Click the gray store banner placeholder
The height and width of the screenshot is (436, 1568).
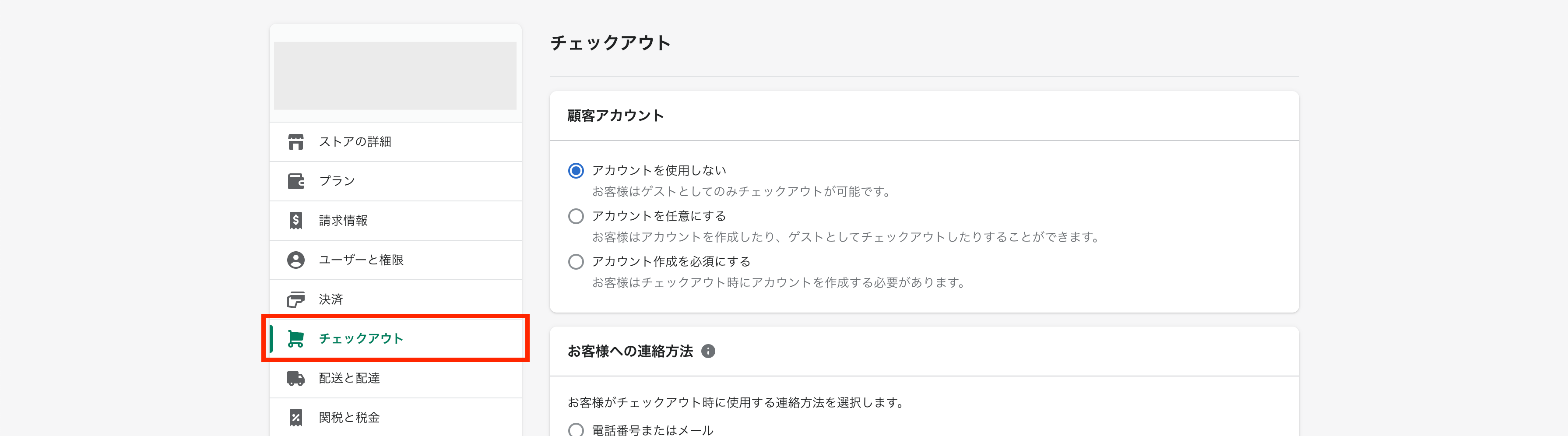point(396,75)
